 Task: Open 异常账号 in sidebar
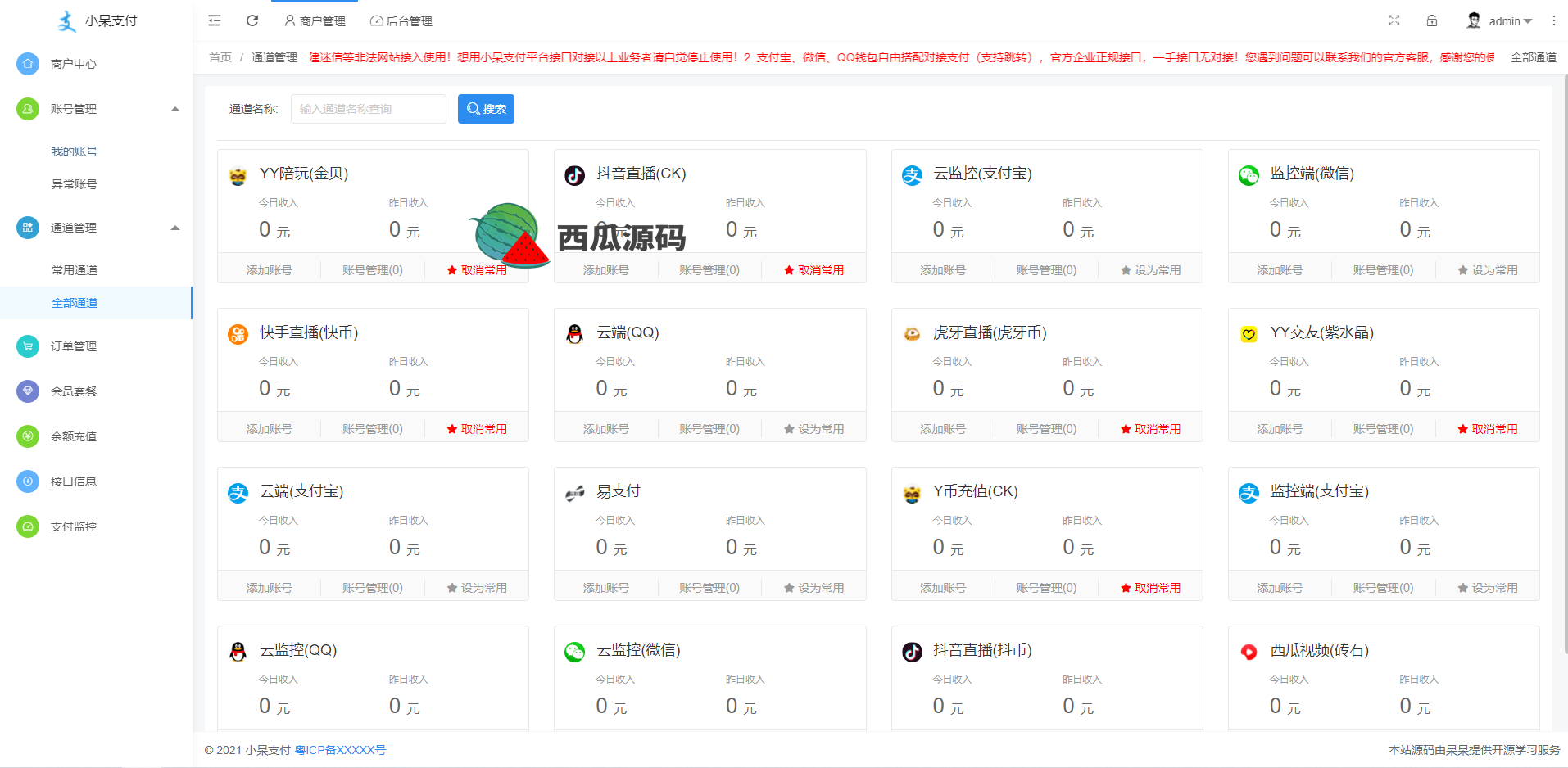(x=75, y=184)
